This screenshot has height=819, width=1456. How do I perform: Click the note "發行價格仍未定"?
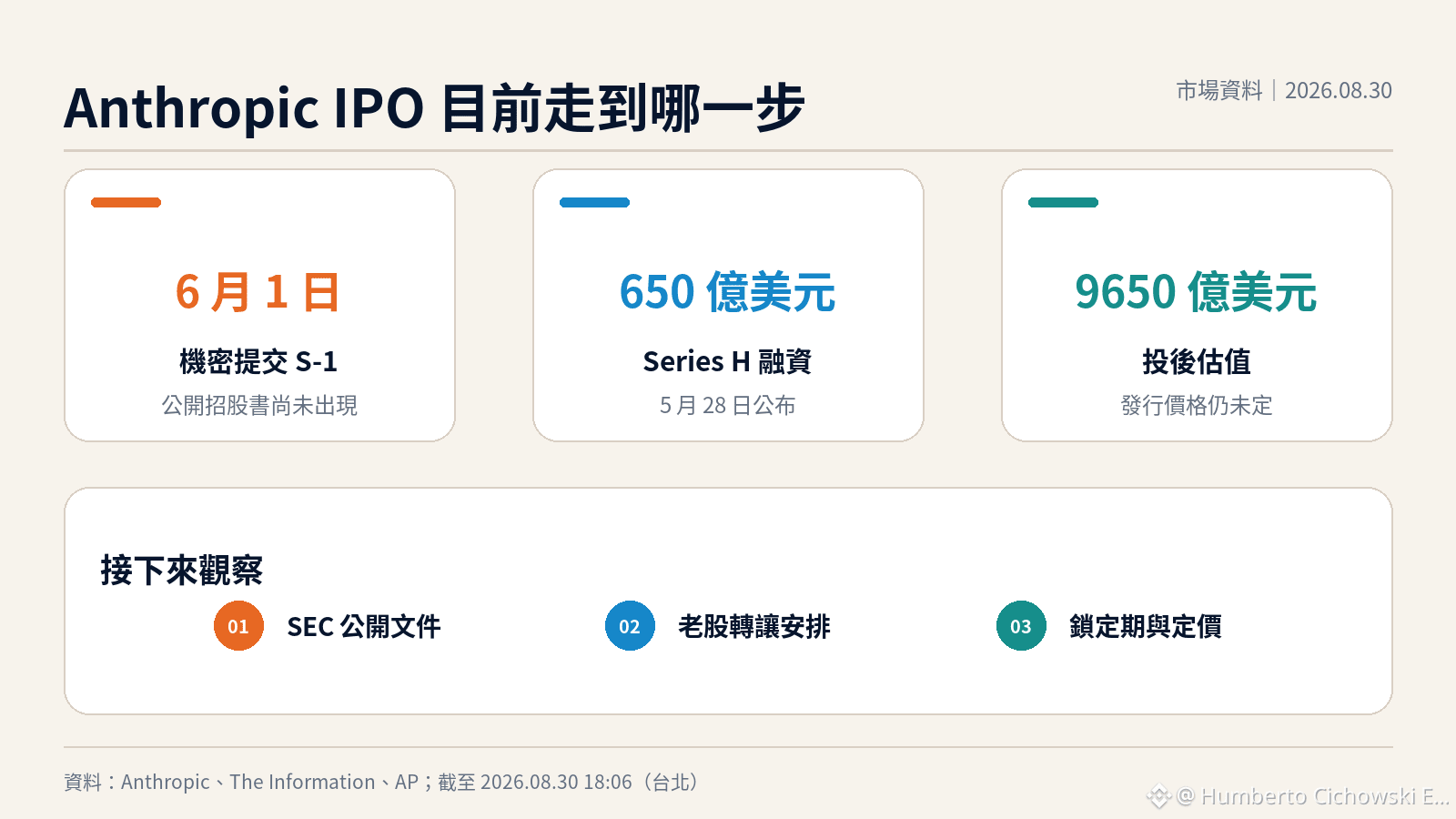click(1197, 405)
